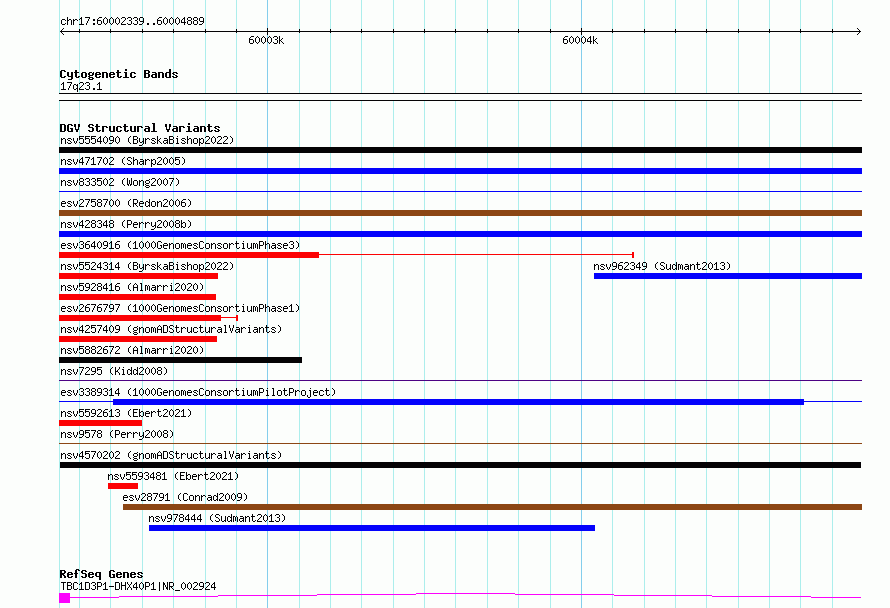The height and width of the screenshot is (608, 890).
Task: Open second gnomAD variant nsv4570202 label
Action: coord(171,455)
